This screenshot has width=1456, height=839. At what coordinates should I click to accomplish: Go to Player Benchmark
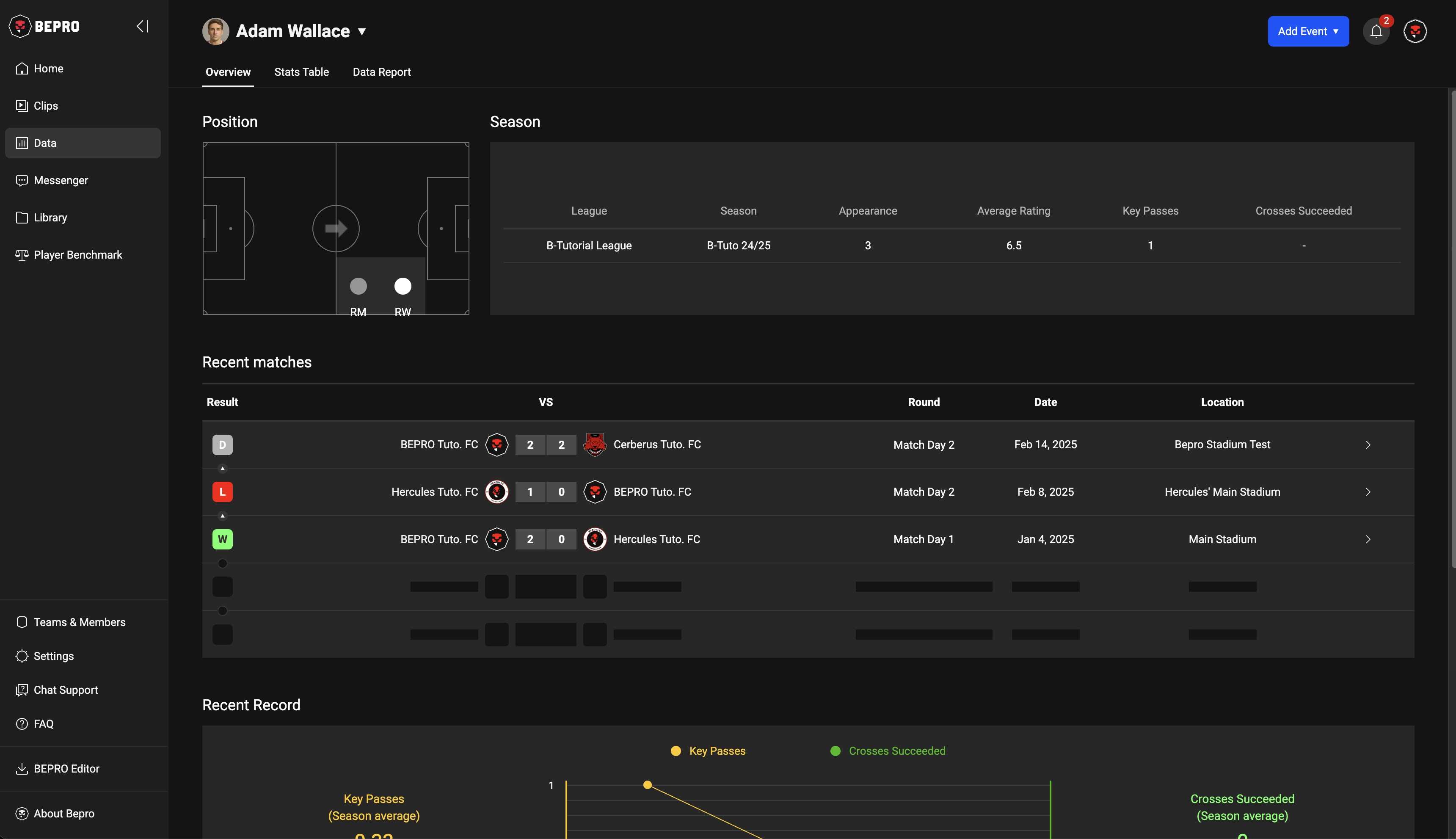tap(78, 255)
